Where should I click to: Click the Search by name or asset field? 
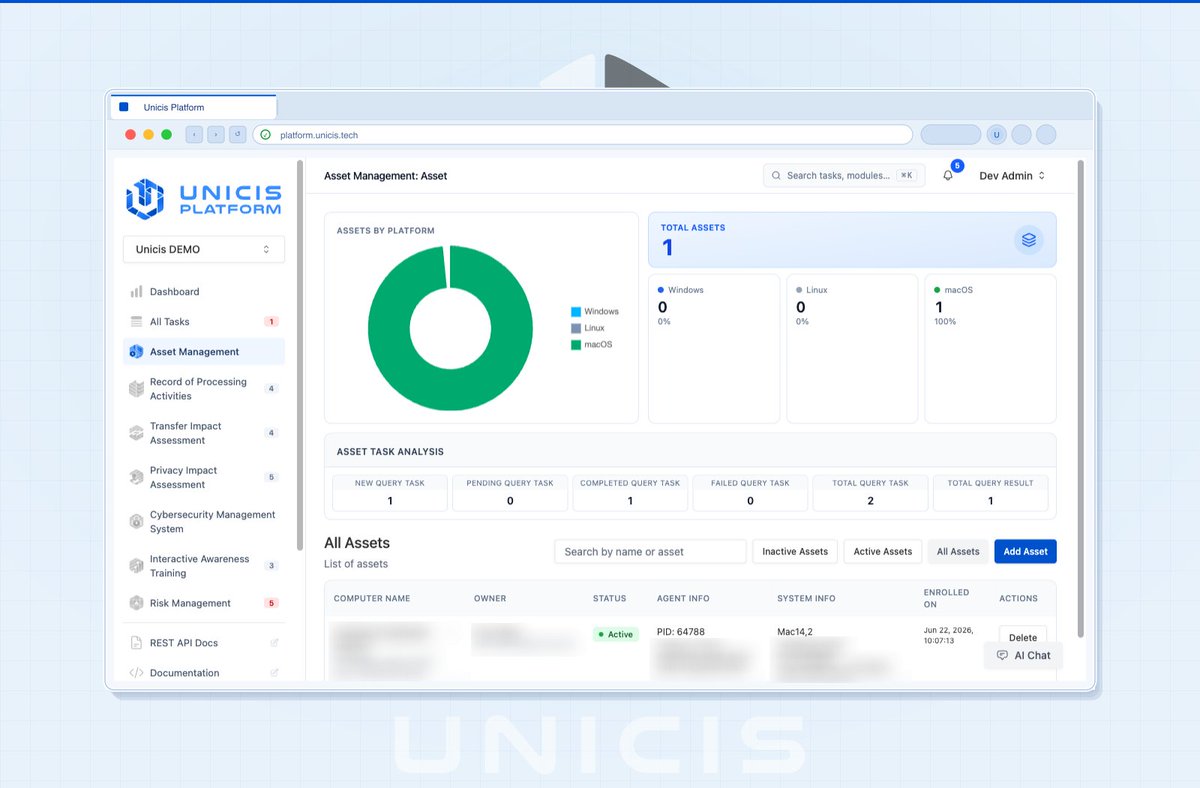(x=650, y=551)
